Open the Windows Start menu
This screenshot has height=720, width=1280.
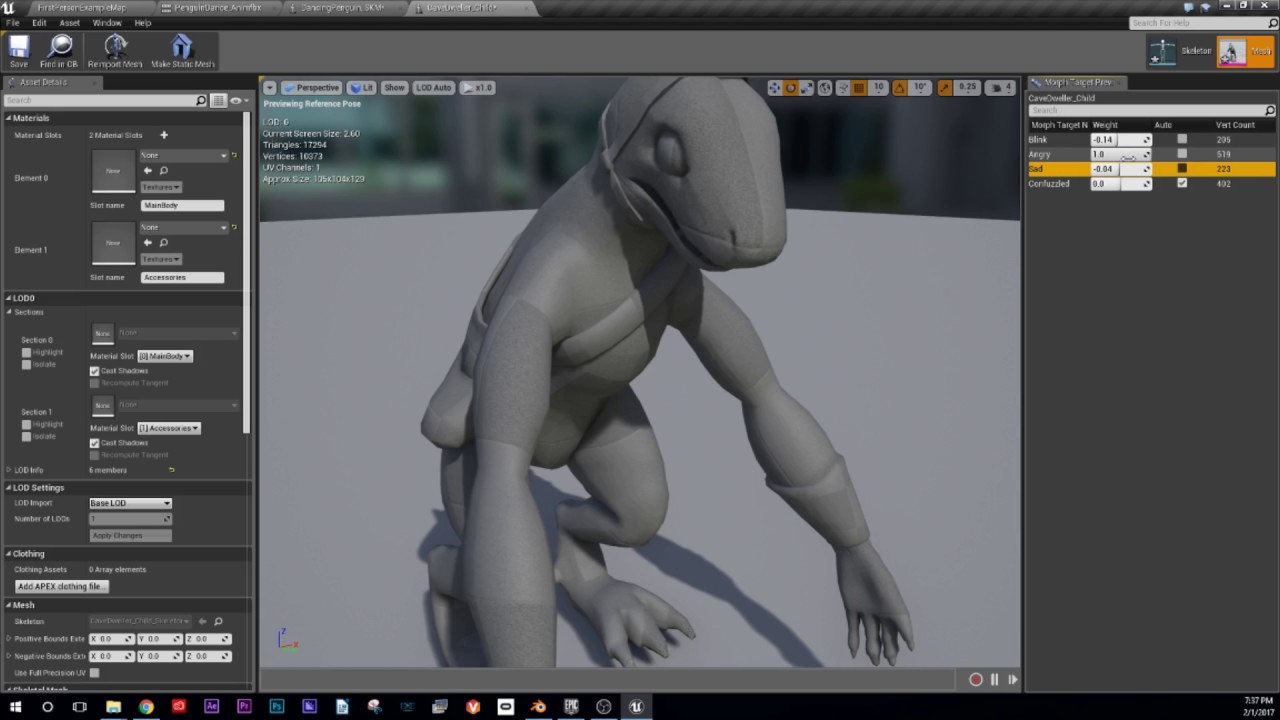[x=15, y=707]
